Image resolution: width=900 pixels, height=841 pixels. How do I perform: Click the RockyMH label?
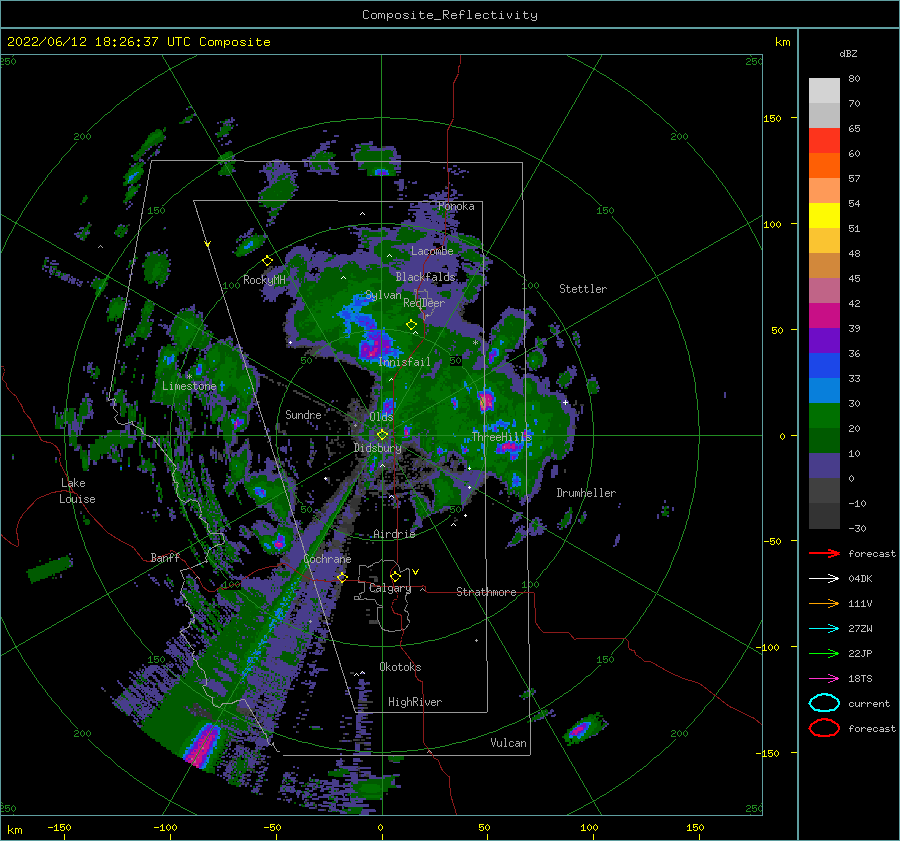click(x=264, y=280)
